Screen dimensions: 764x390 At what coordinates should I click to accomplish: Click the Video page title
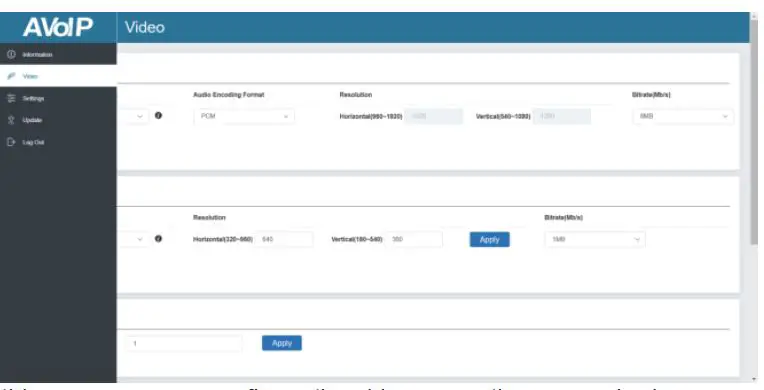pos(145,27)
